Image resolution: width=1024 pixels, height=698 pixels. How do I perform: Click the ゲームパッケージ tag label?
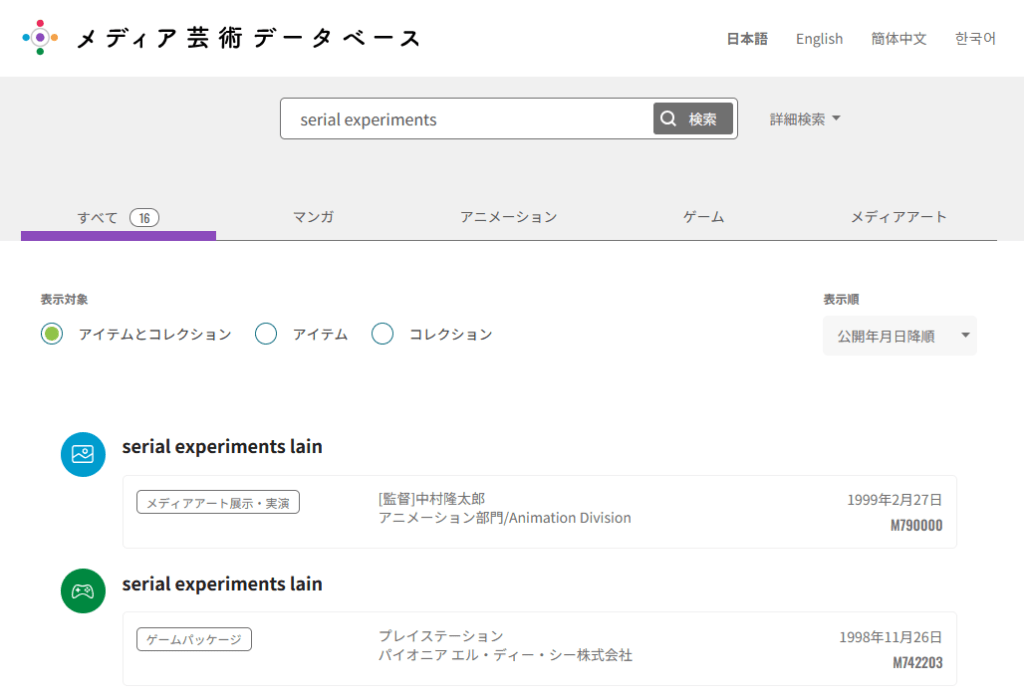click(x=194, y=639)
